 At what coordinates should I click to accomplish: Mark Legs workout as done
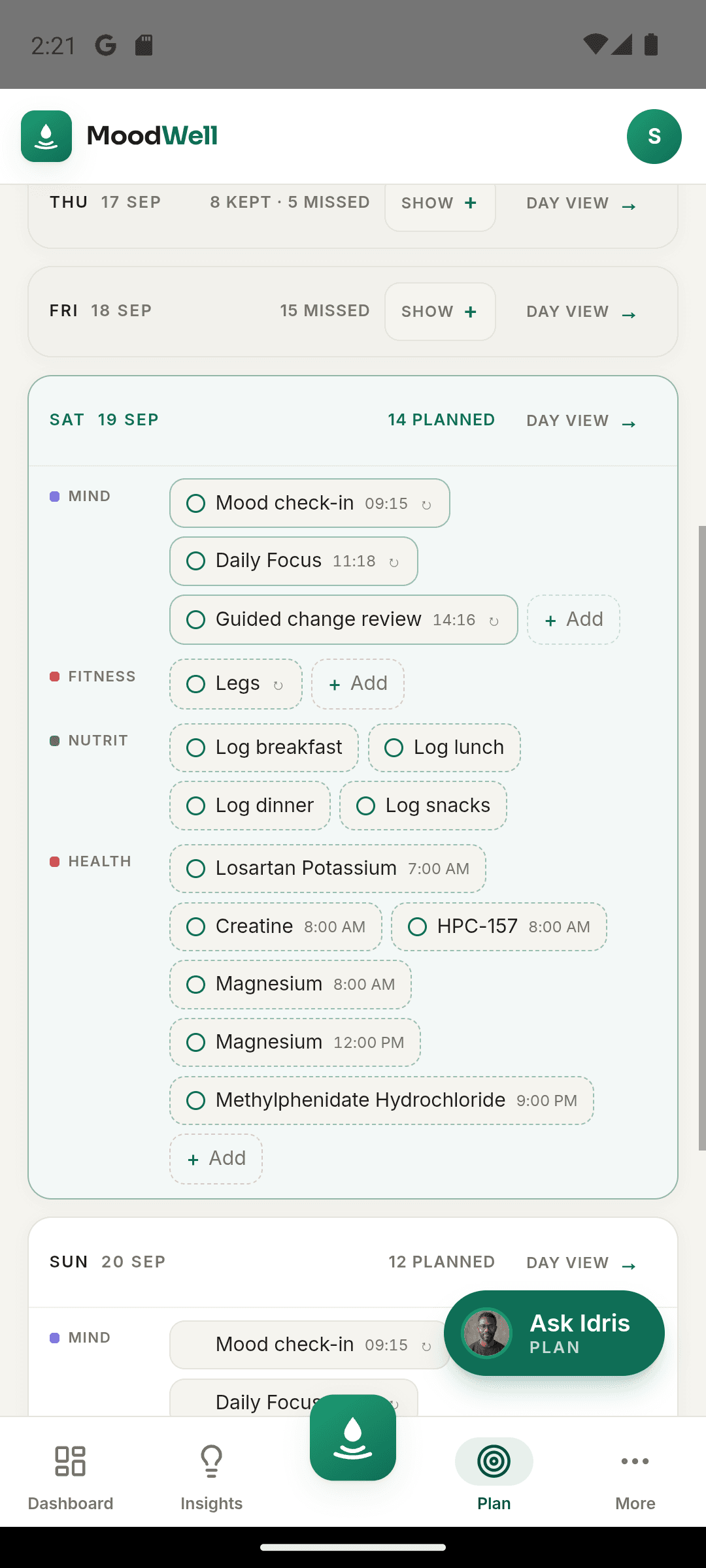[195, 684]
